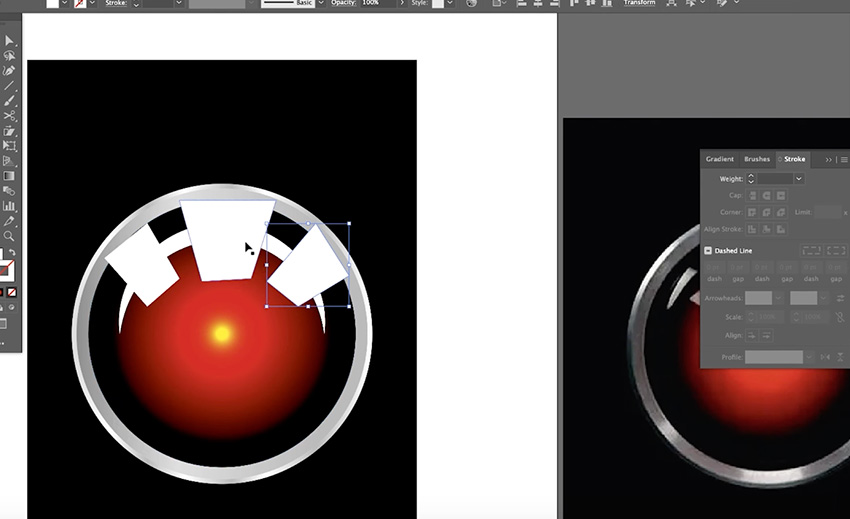Open Recolor Artwork color wheel
The image size is (850, 519).
(x=472, y=3)
